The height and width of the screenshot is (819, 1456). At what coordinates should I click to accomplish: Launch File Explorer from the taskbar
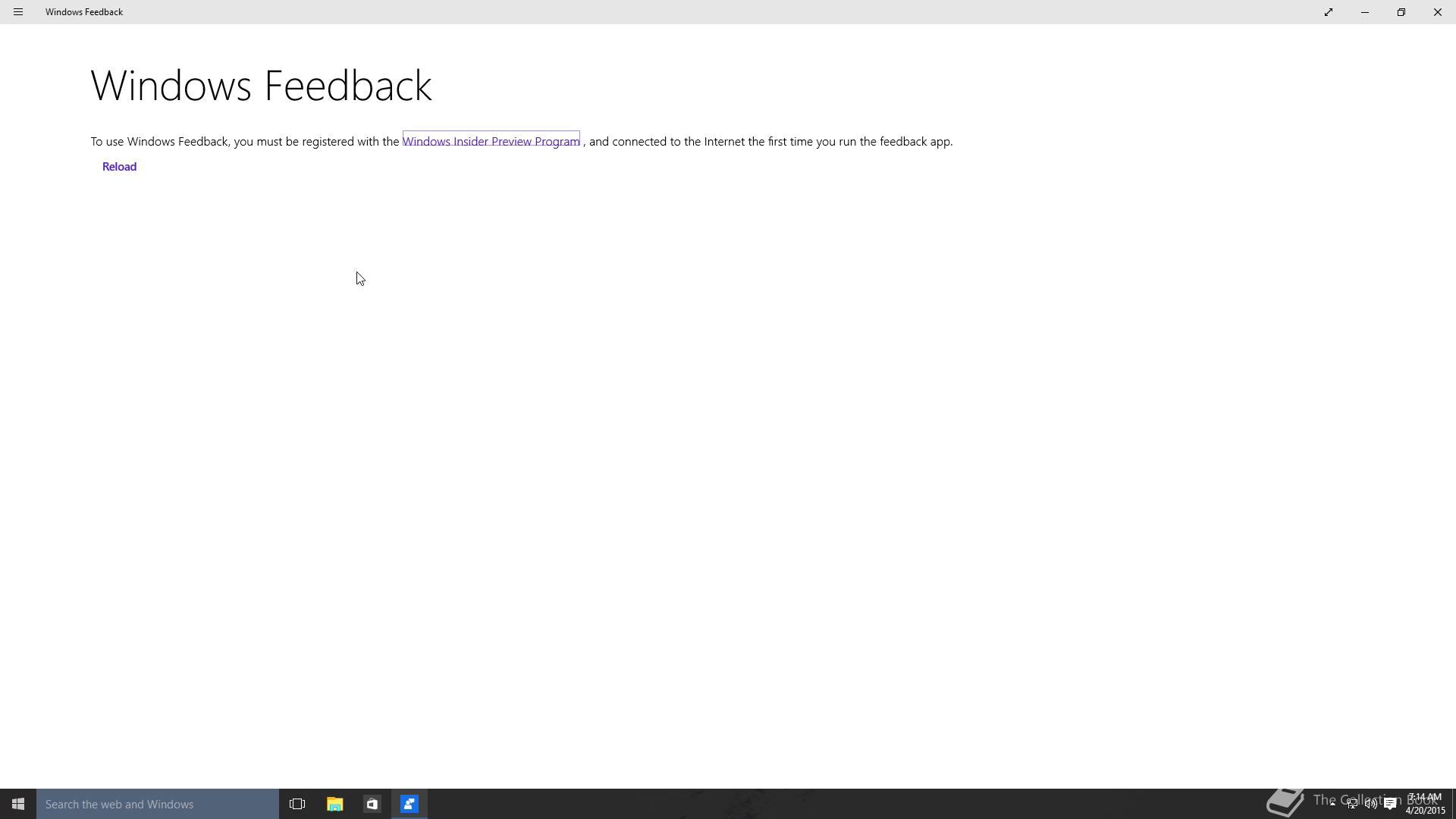coord(334,804)
